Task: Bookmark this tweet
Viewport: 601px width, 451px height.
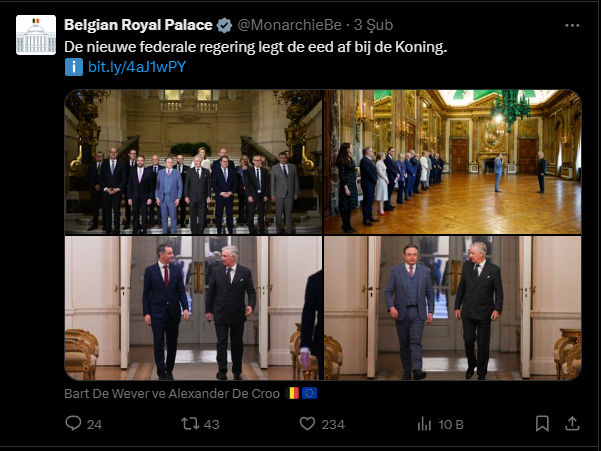Action: tap(542, 424)
